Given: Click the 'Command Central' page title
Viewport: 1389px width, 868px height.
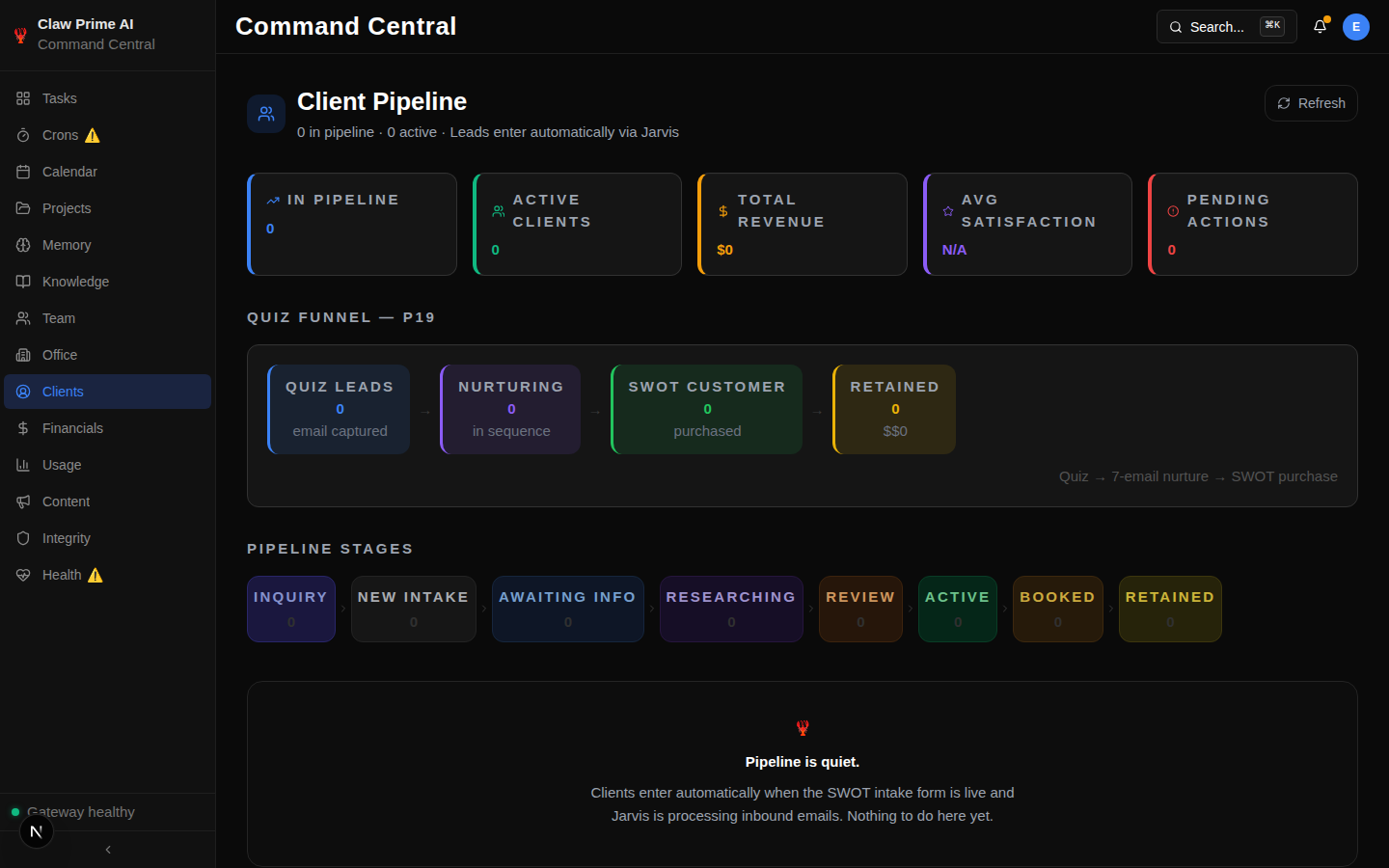Looking at the screenshot, I should pyautogui.click(x=346, y=26).
